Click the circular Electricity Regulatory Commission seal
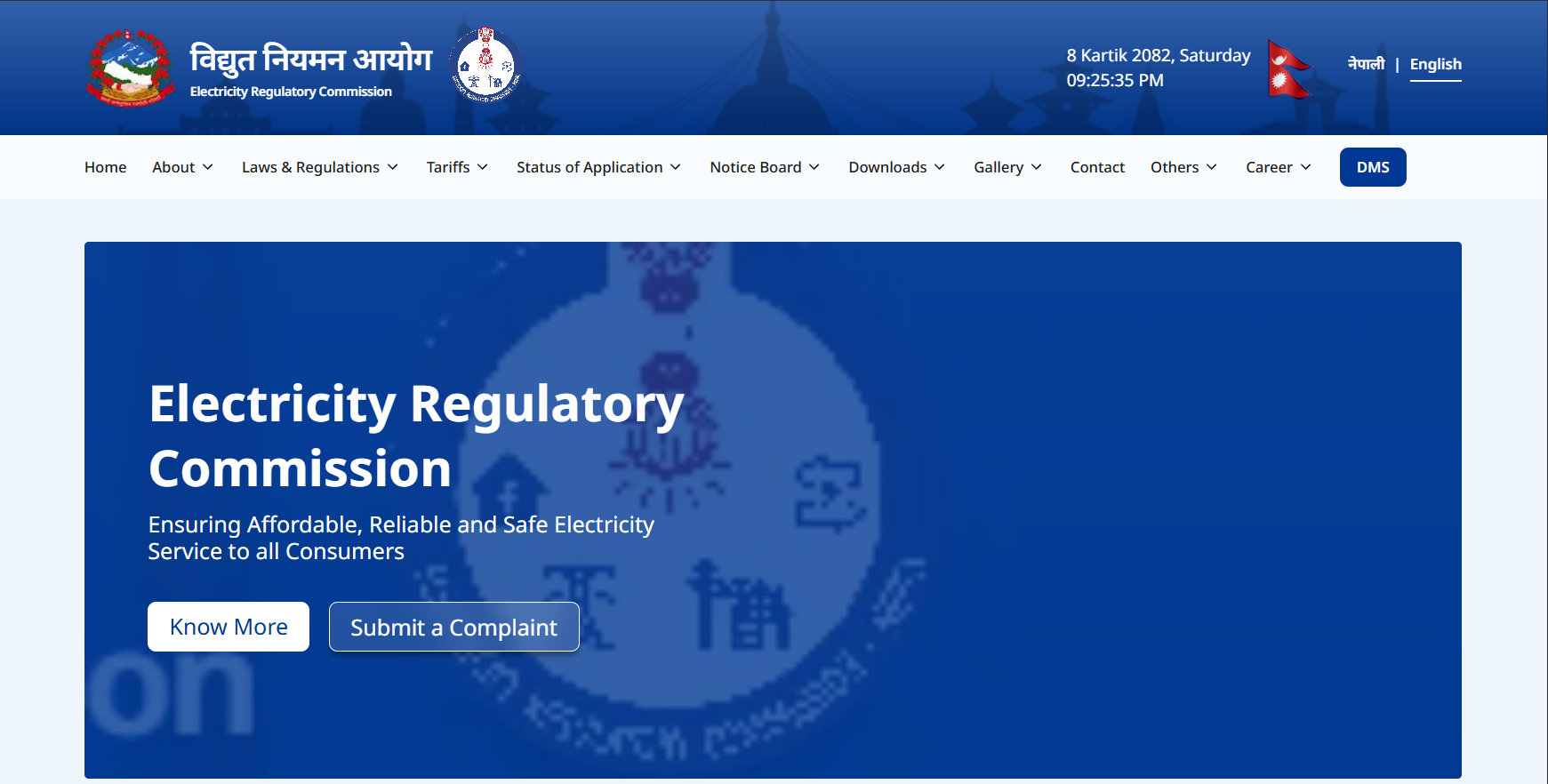The width and height of the screenshot is (1548, 784). tap(485, 66)
